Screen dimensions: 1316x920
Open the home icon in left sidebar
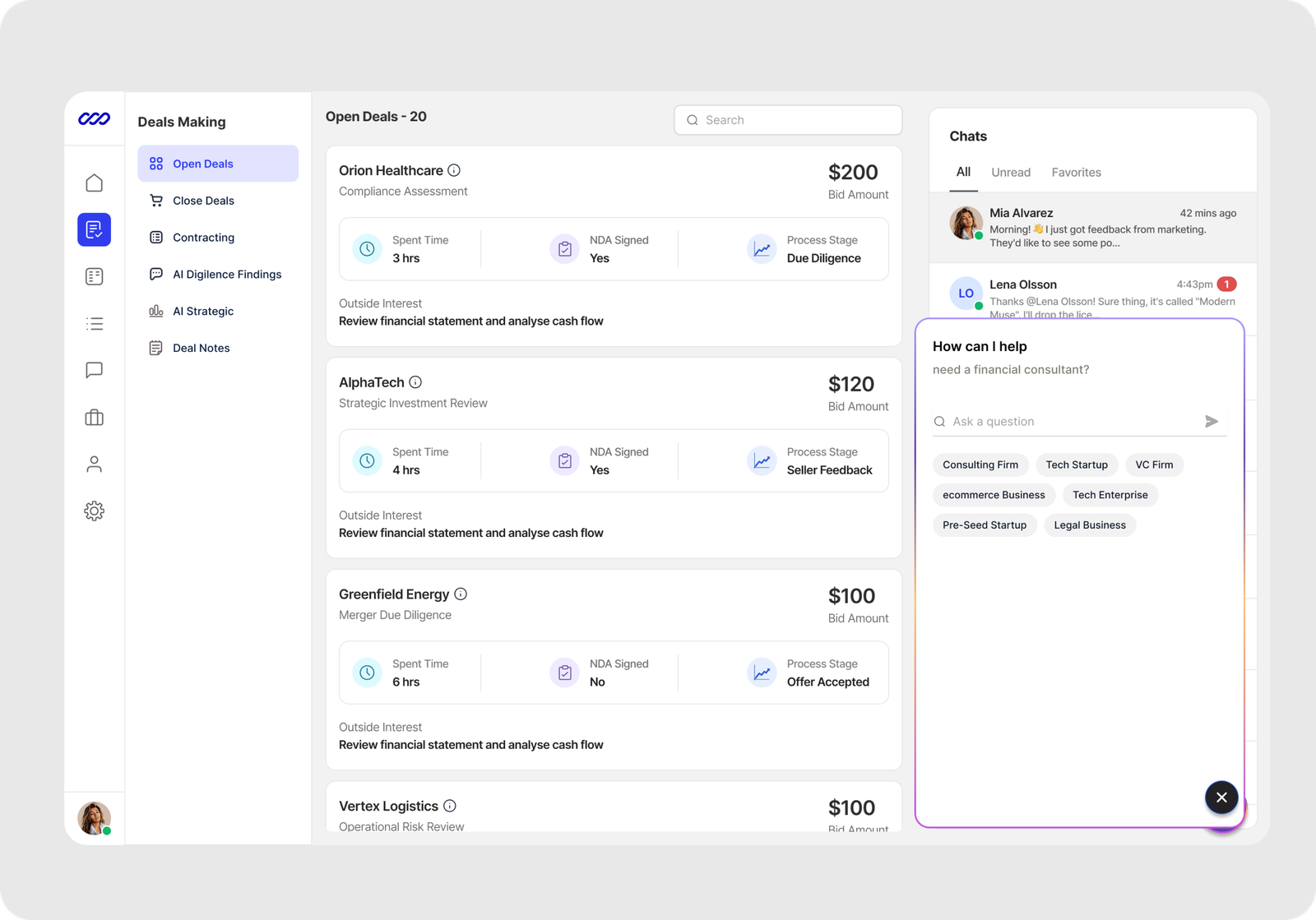(94, 183)
